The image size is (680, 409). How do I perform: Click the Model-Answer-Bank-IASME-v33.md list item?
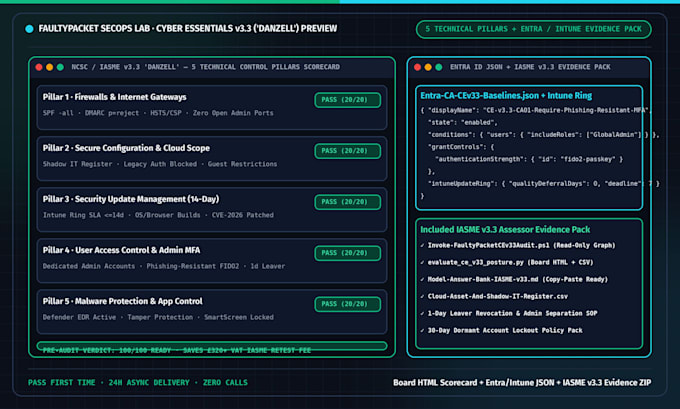(514, 279)
